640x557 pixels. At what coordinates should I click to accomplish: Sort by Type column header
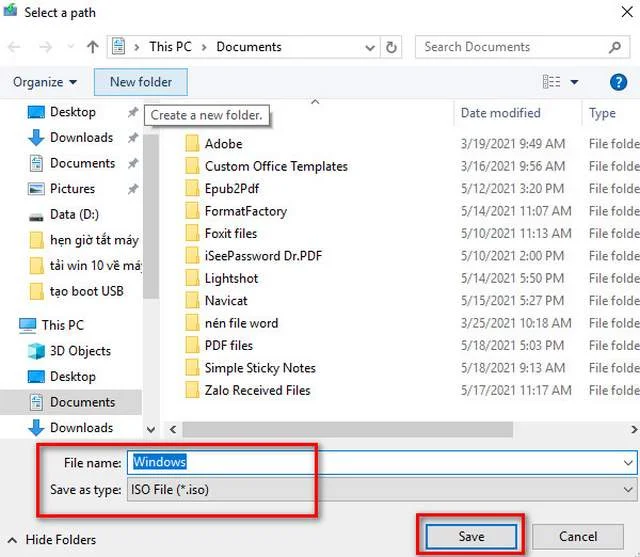(602, 113)
